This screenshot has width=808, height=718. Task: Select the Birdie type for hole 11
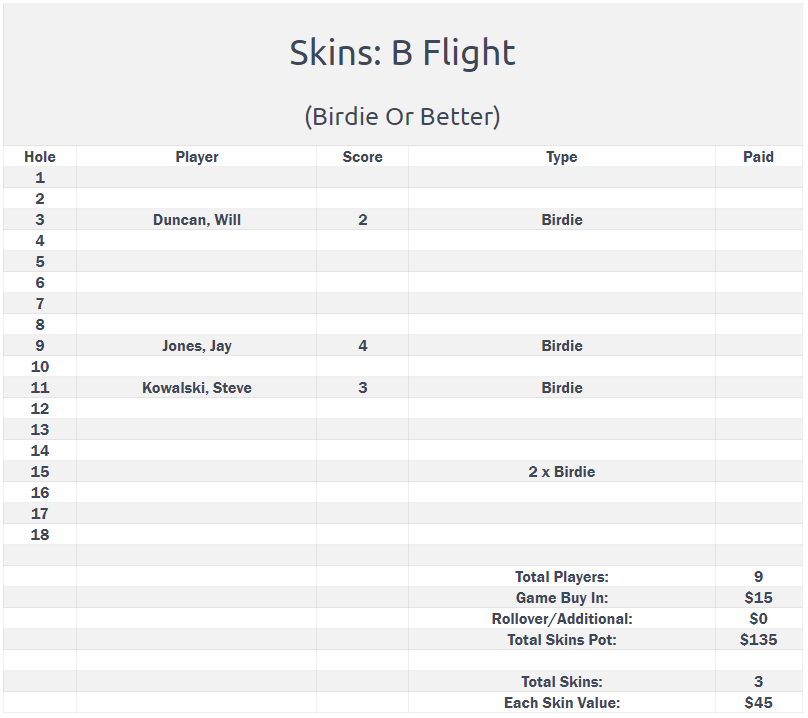[x=562, y=388]
